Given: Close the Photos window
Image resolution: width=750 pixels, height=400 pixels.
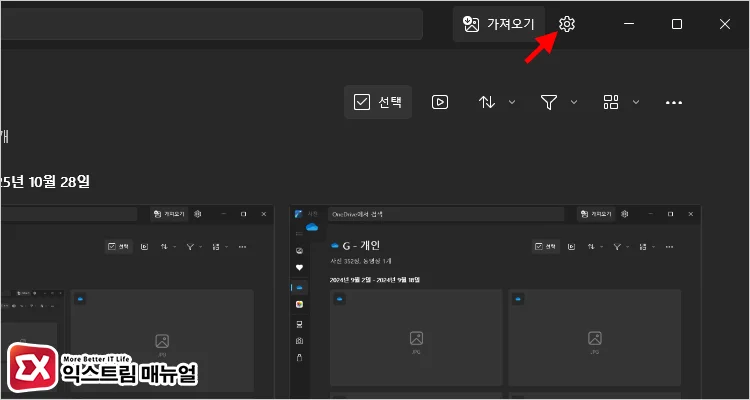Looking at the screenshot, I should [725, 24].
